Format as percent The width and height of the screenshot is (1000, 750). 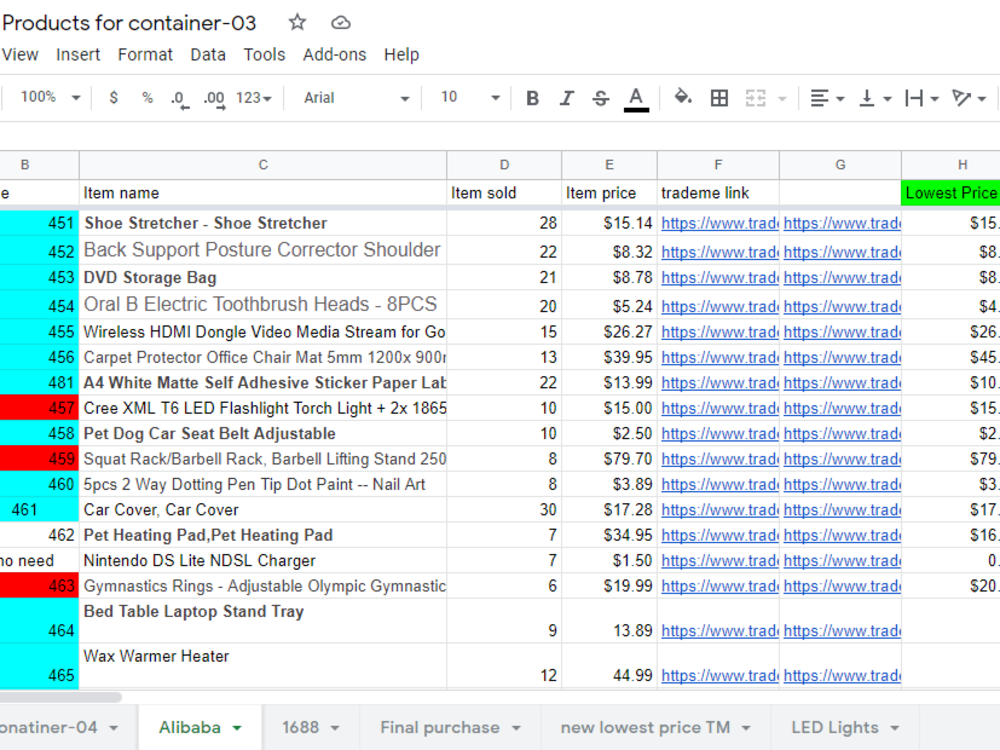click(x=147, y=98)
